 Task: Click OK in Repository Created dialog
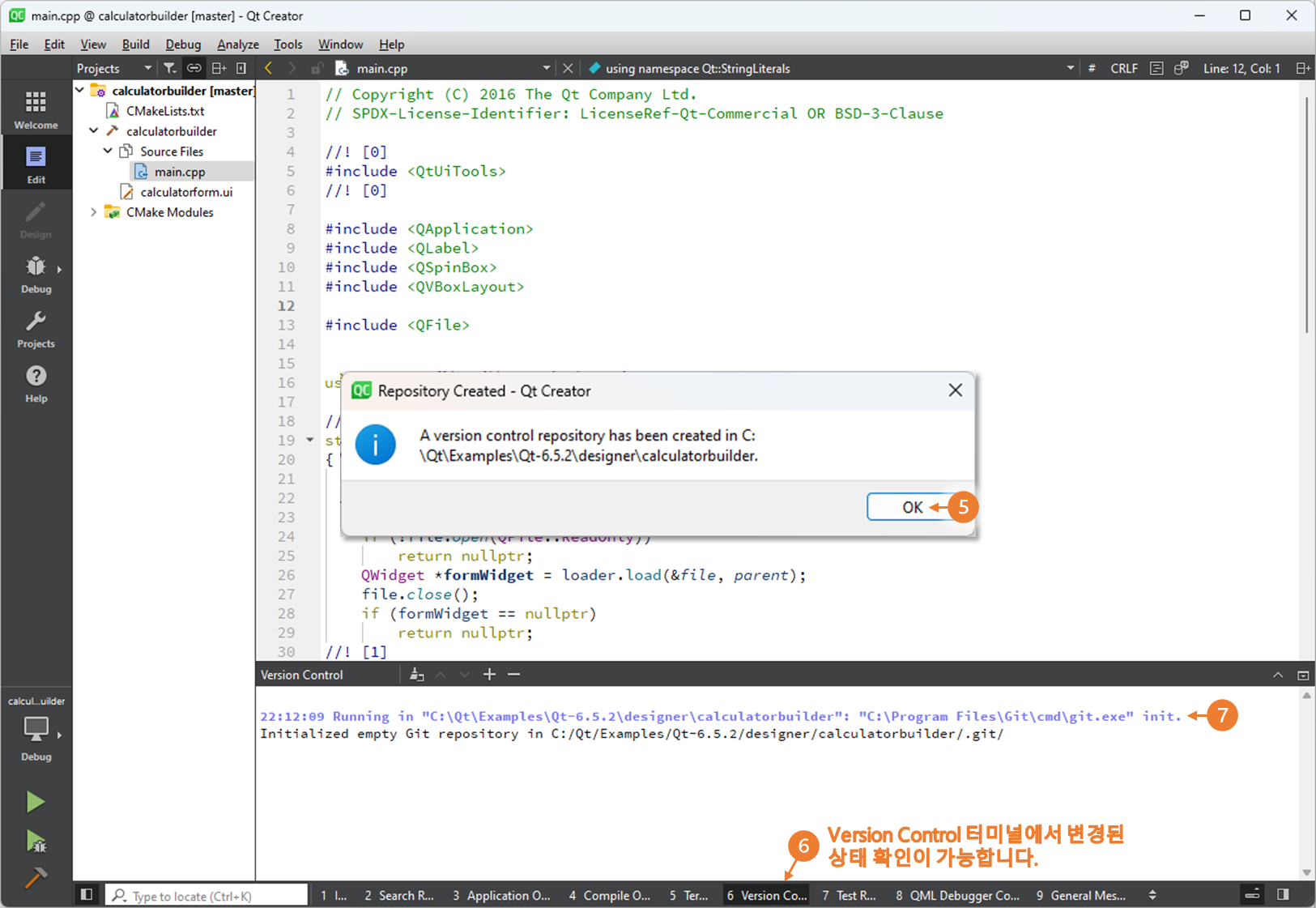(x=912, y=507)
